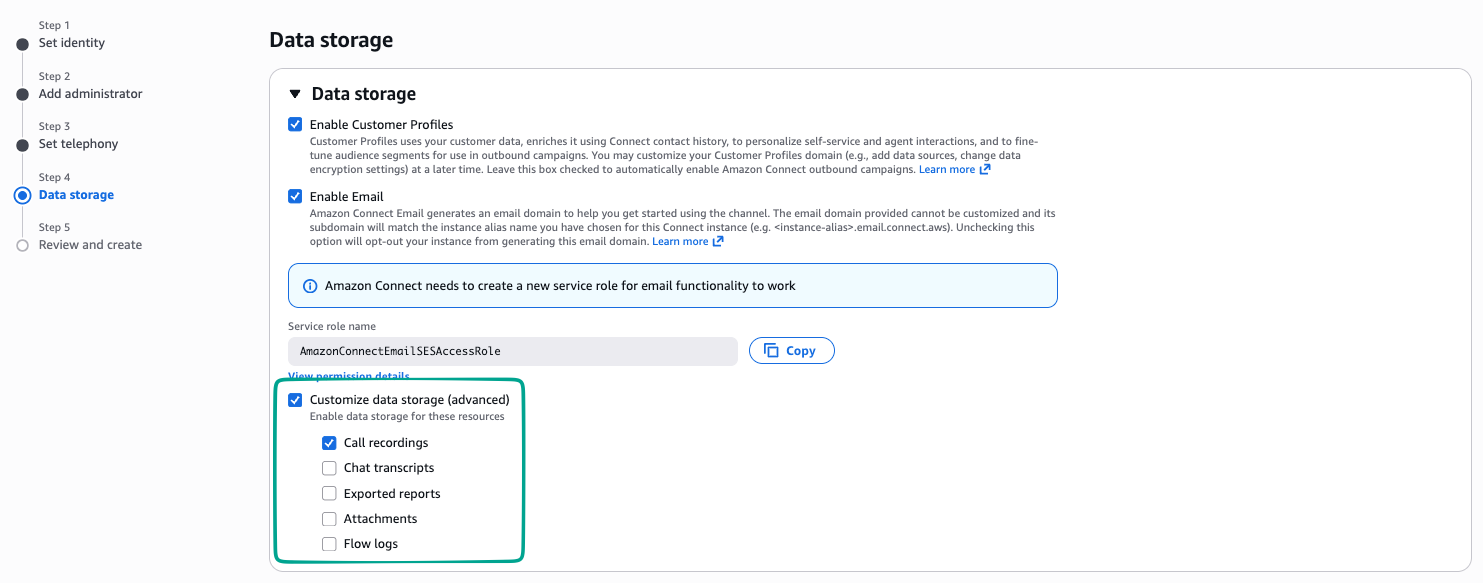
Task: Select Step 4 Data storage
Action: [x=76, y=195]
